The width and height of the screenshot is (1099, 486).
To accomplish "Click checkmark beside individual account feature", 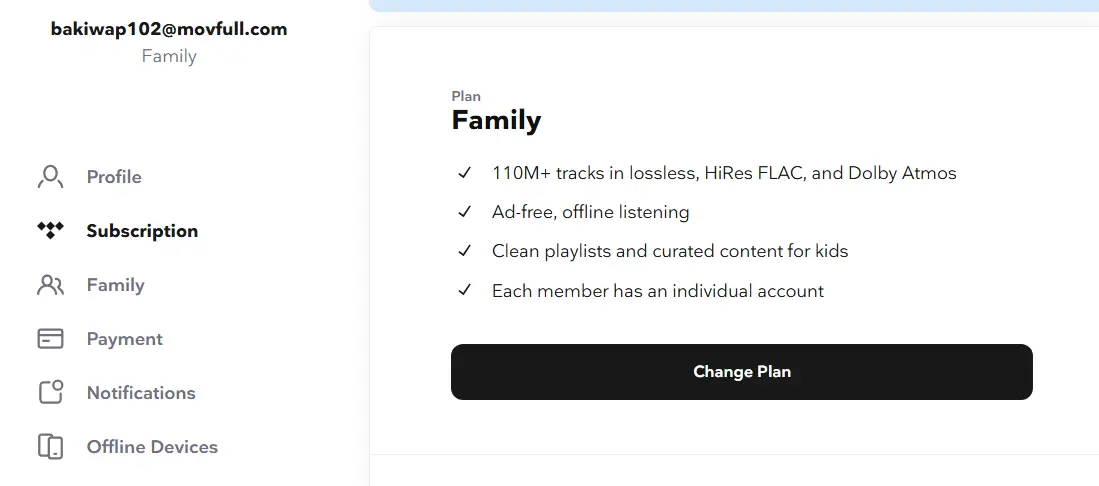I will tap(464, 290).
